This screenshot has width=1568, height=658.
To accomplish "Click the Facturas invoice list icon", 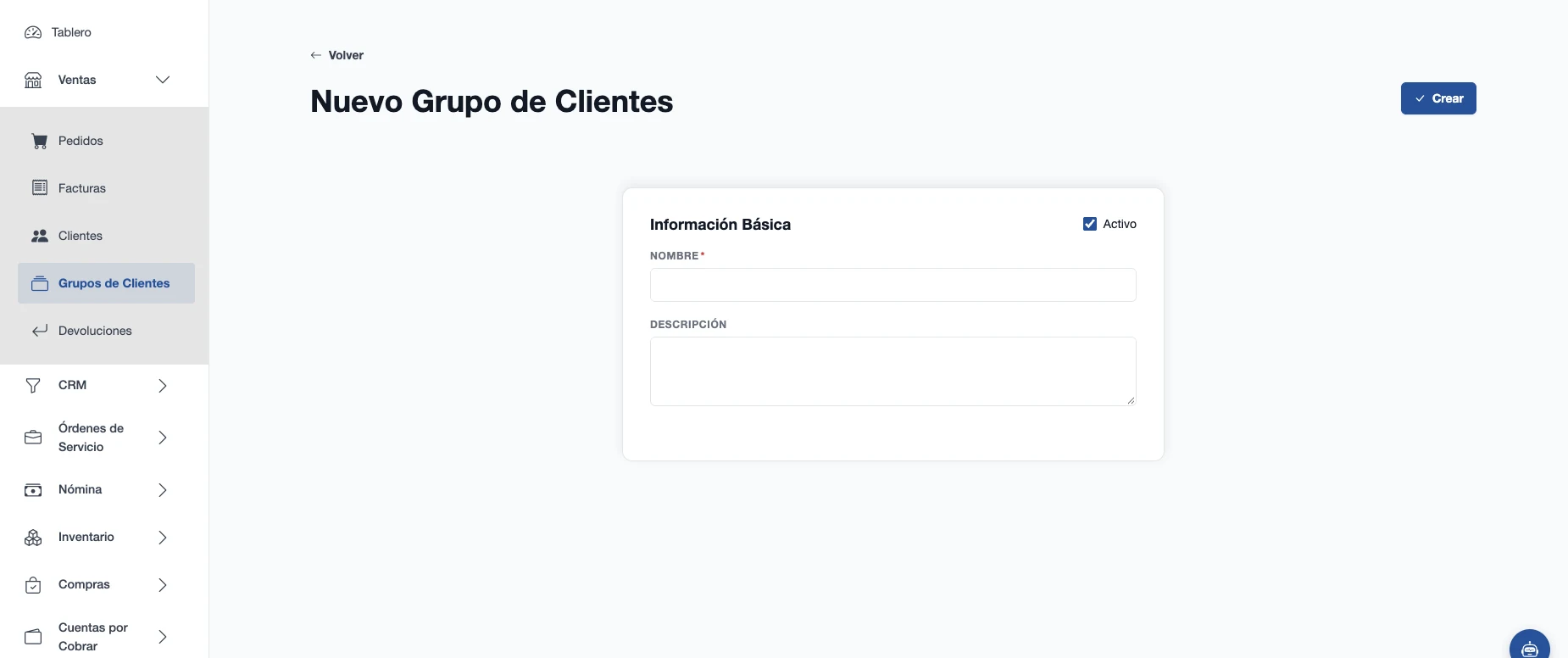I will click(40, 188).
